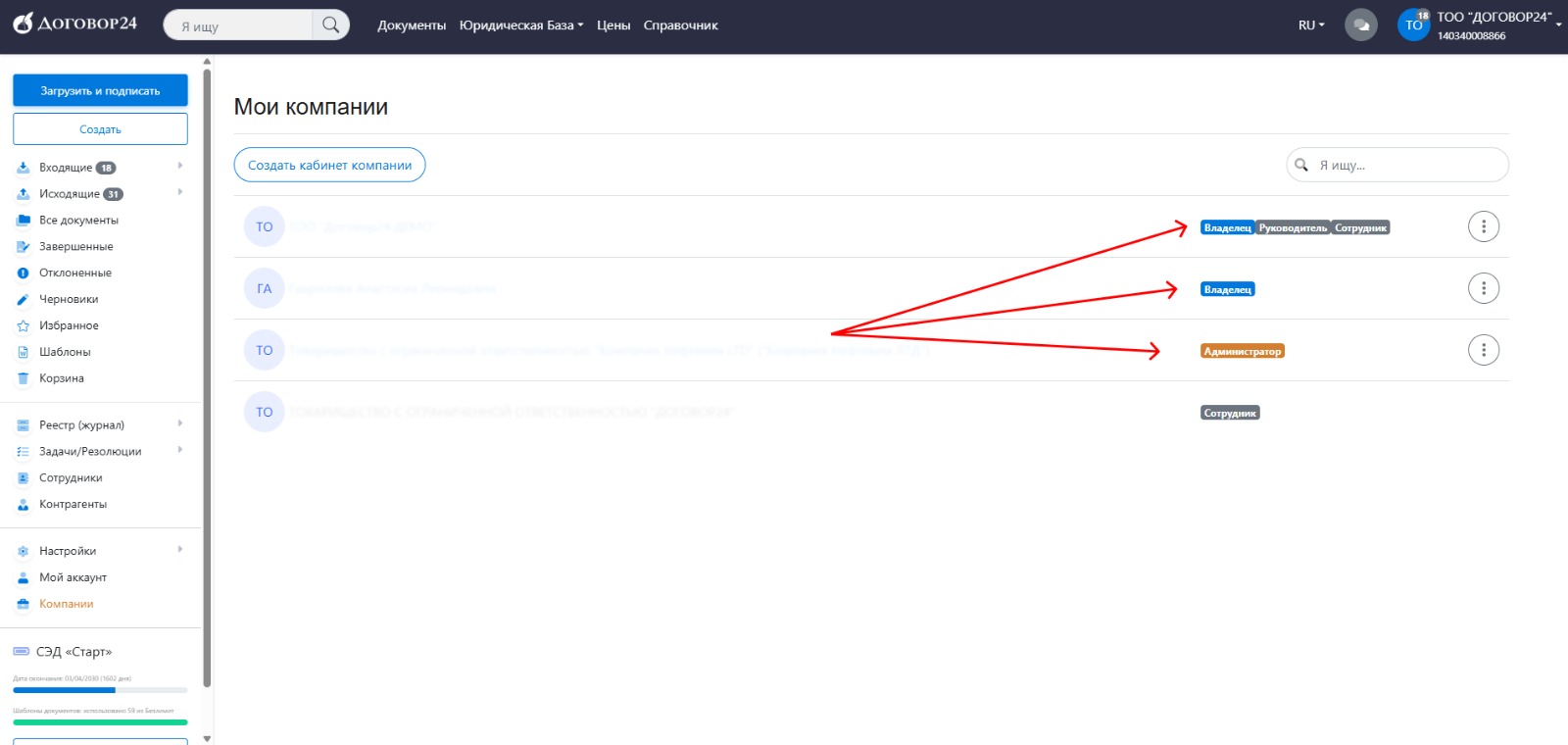Click Загрузить и подписать button

pos(100,90)
